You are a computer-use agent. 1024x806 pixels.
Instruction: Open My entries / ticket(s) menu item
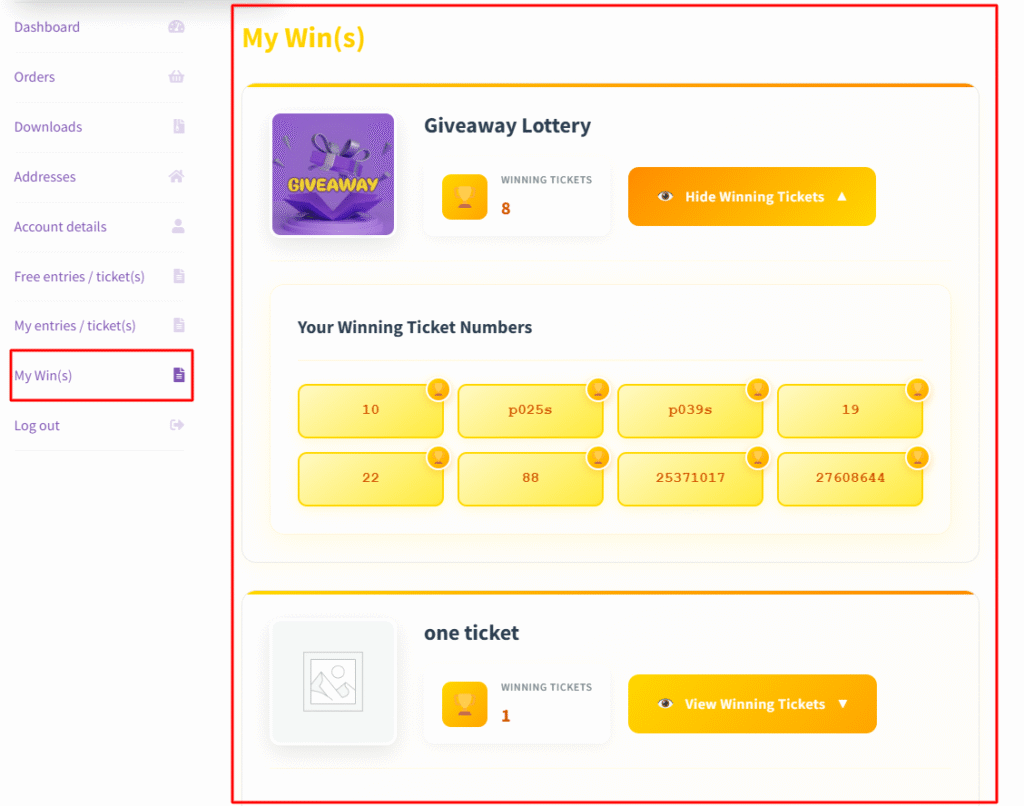click(75, 325)
